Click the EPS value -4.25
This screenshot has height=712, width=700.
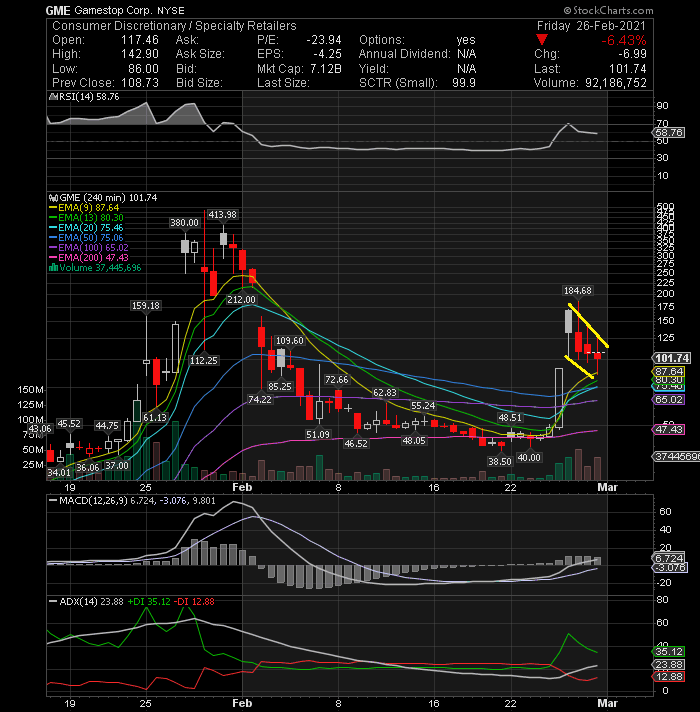[x=327, y=54]
